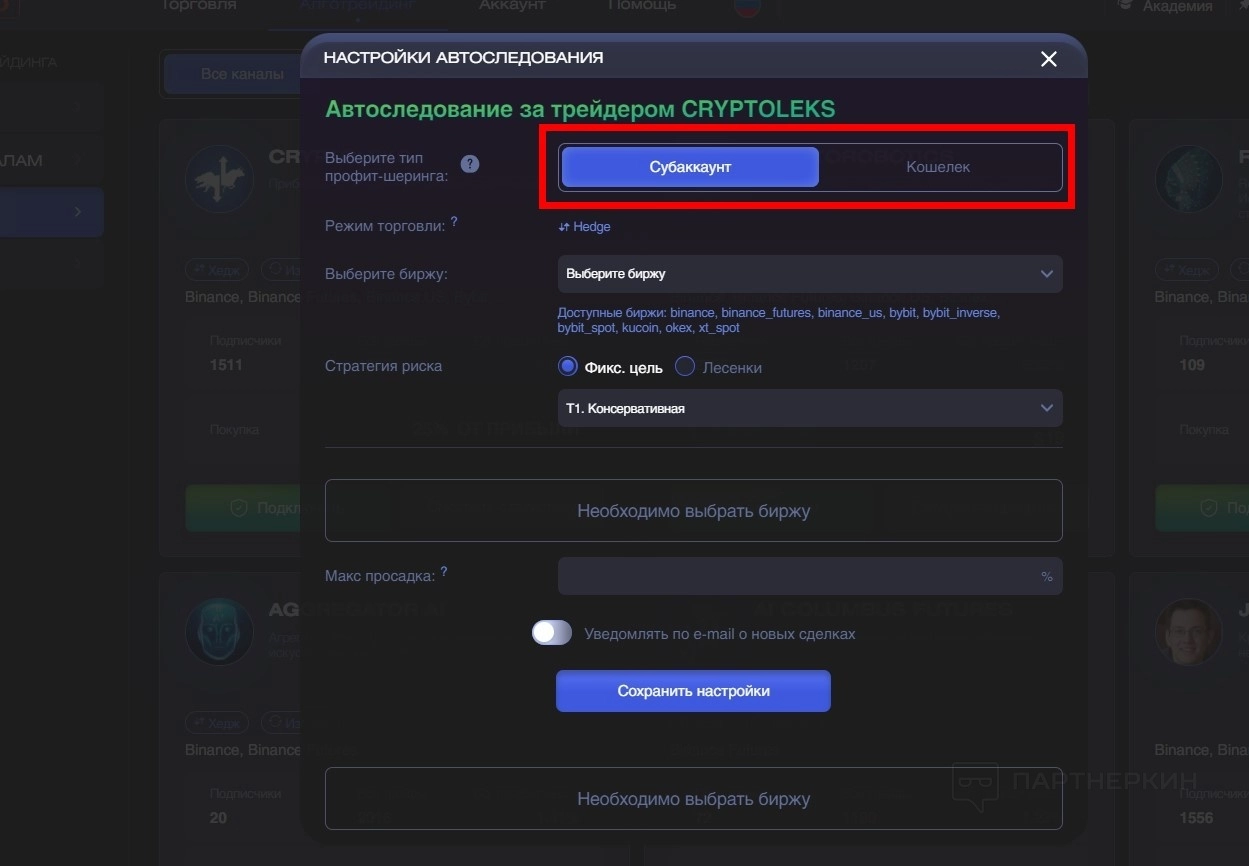Image resolution: width=1249 pixels, height=866 pixels.
Task: Focus the Макс просадка percentage field
Action: point(810,576)
